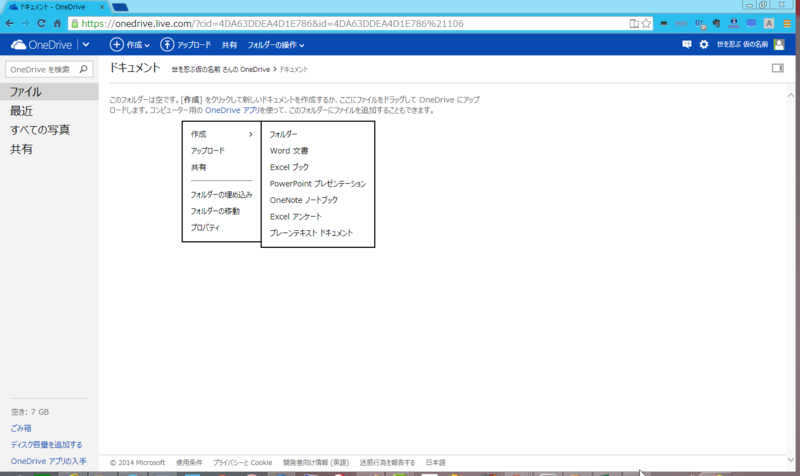This screenshot has width=800, height=476.
Task: Click the green padlock security icon
Action: pos(74,23)
